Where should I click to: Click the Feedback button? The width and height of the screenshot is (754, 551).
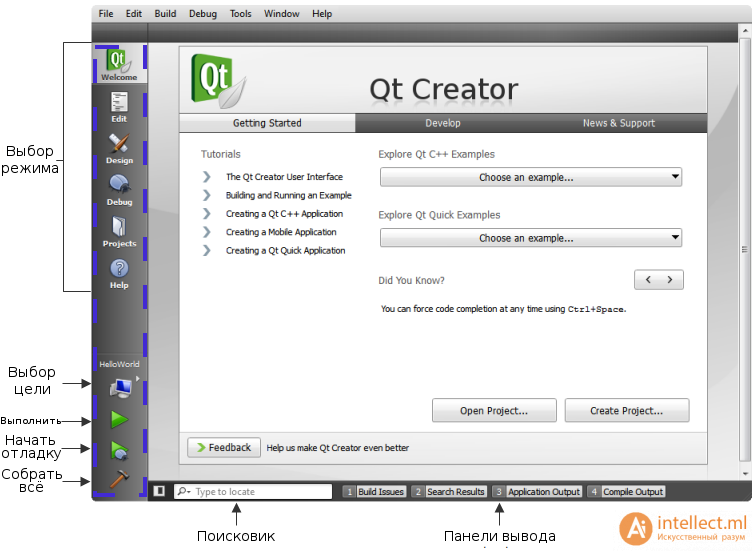pos(224,448)
